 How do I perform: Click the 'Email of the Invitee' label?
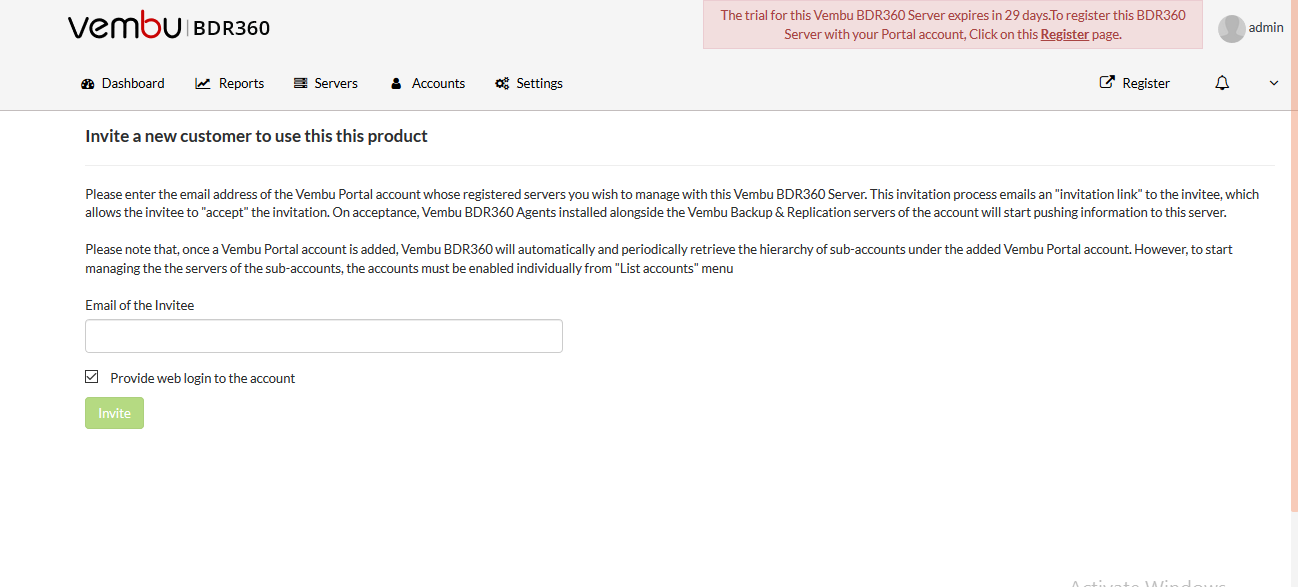(140, 306)
